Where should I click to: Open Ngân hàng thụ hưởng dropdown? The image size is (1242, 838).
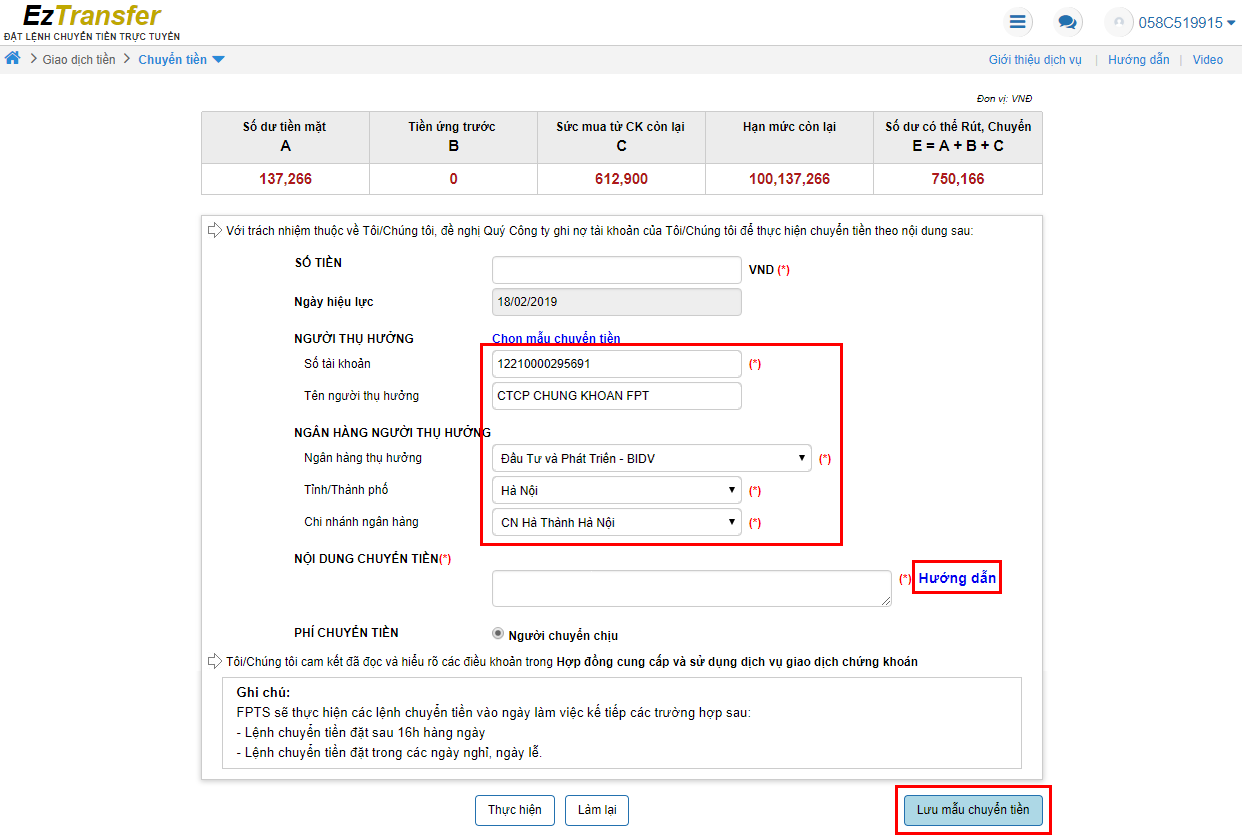pyautogui.click(x=652, y=459)
